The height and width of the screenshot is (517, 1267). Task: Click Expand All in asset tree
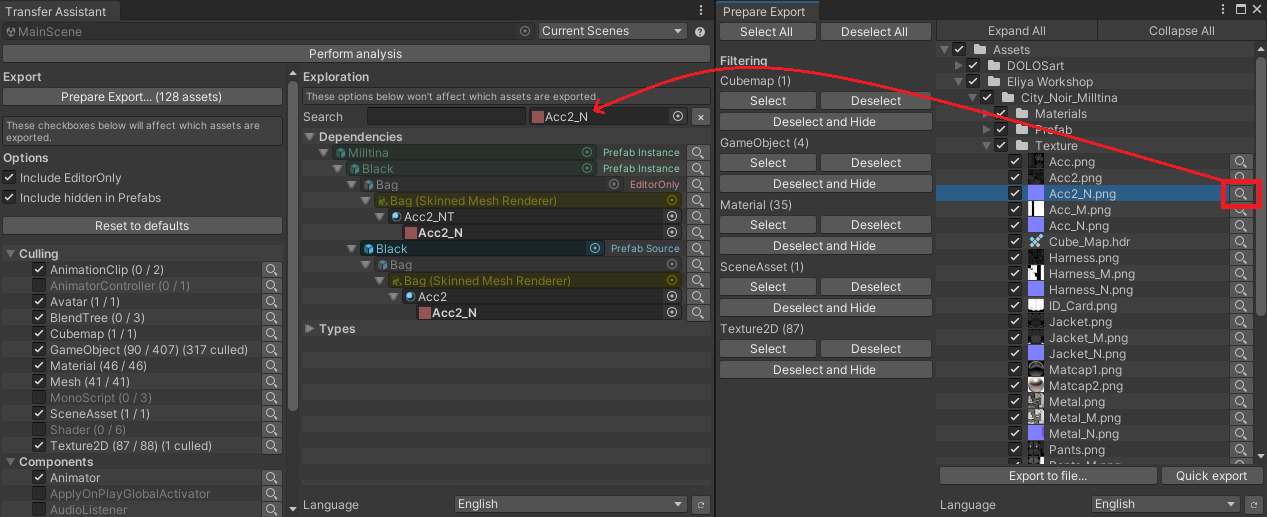[x=1016, y=31]
